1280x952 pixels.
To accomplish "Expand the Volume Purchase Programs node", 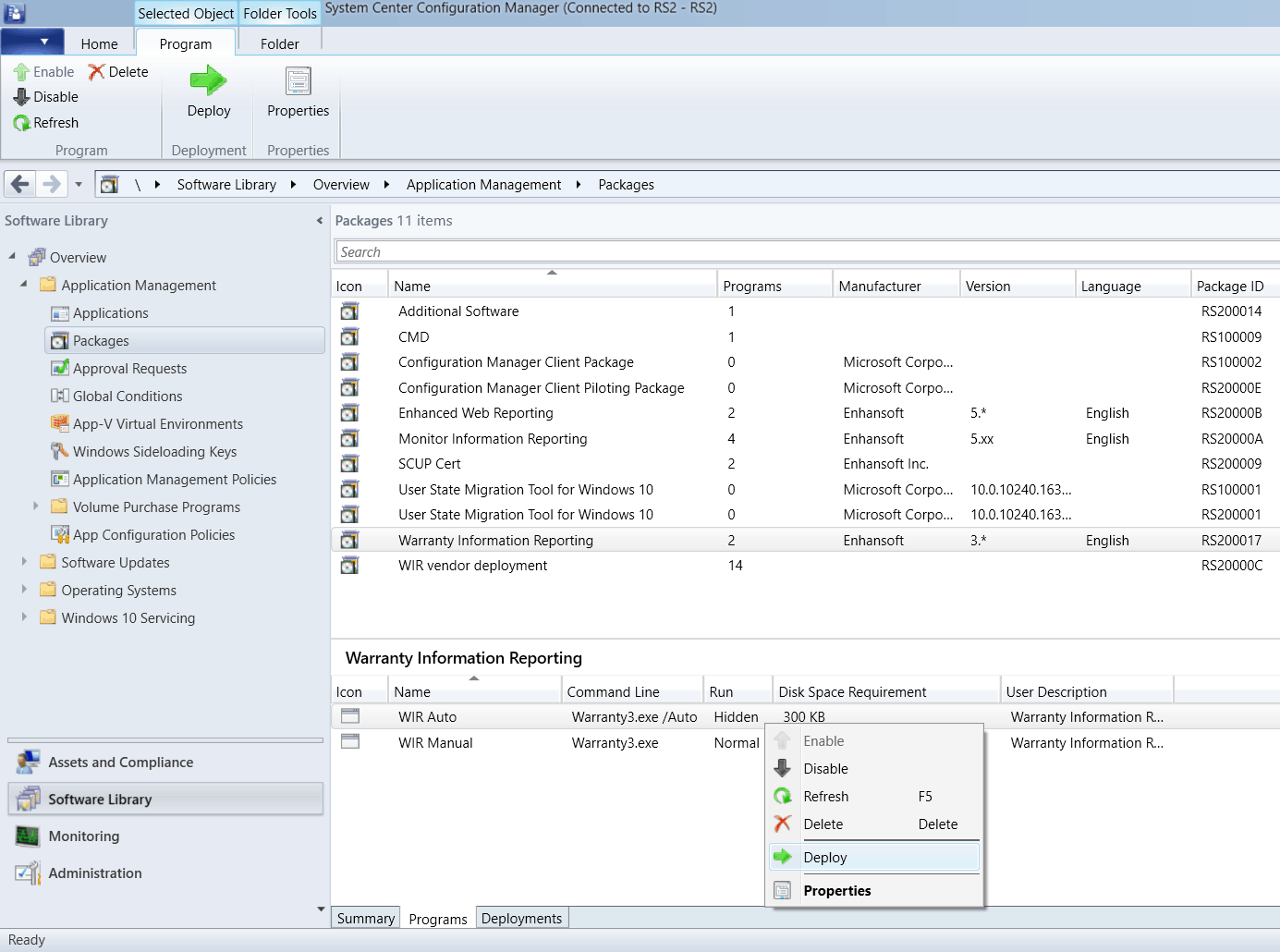I will [x=36, y=507].
